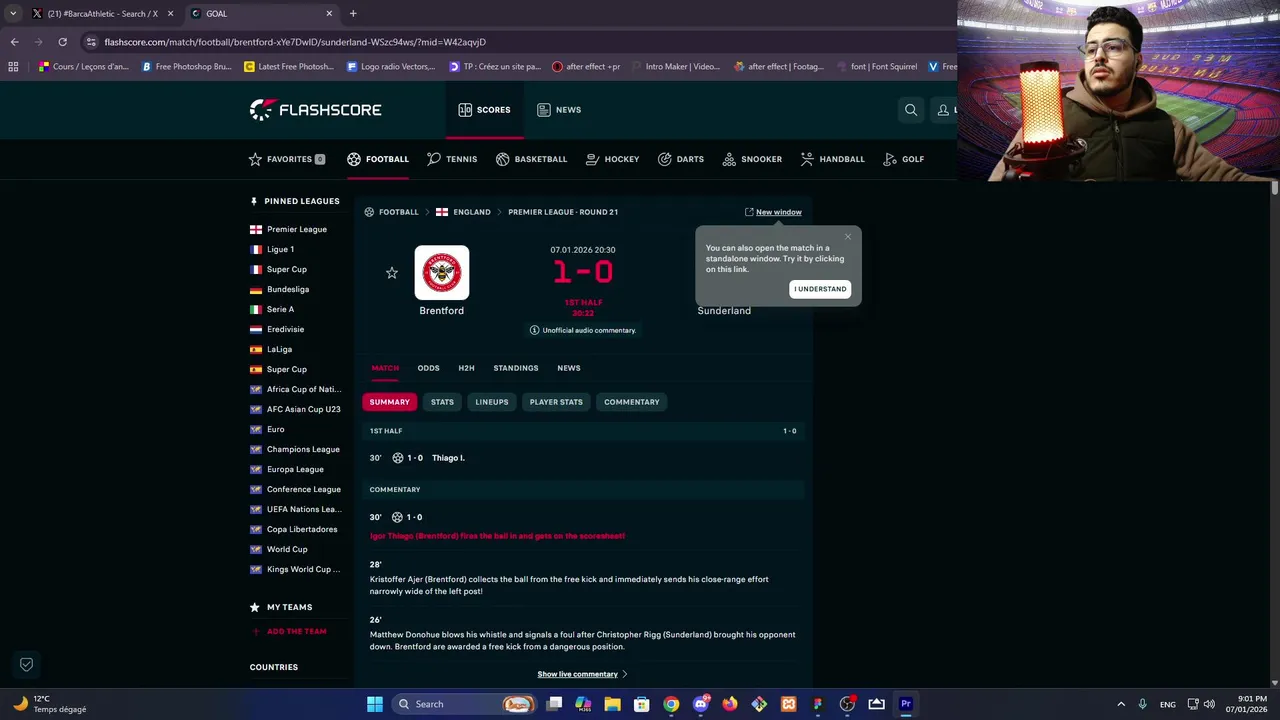Screen dimensions: 1280x720
Task: Select Handball sport
Action: click(832, 159)
